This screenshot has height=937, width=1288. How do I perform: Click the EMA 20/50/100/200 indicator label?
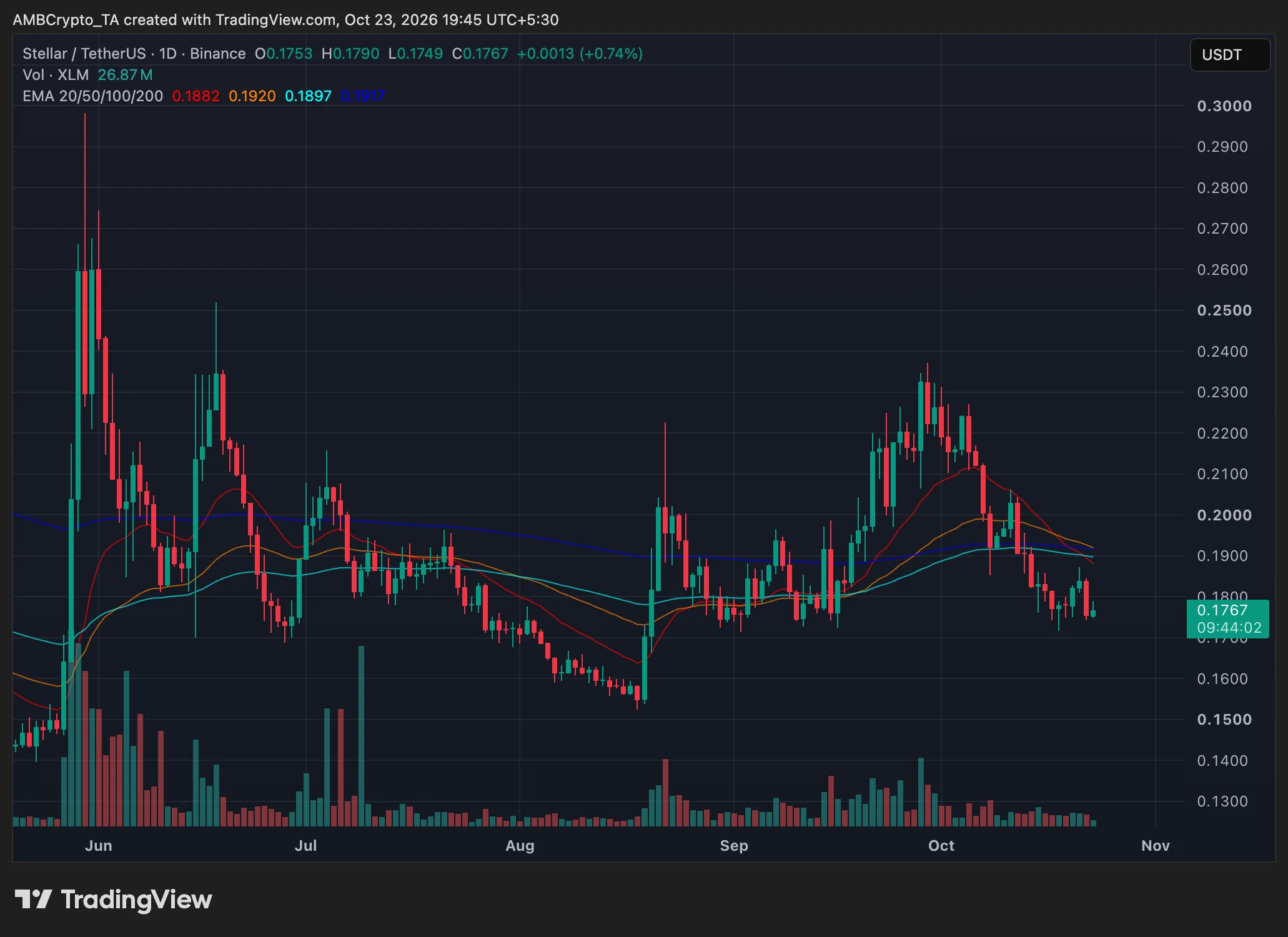tap(92, 96)
